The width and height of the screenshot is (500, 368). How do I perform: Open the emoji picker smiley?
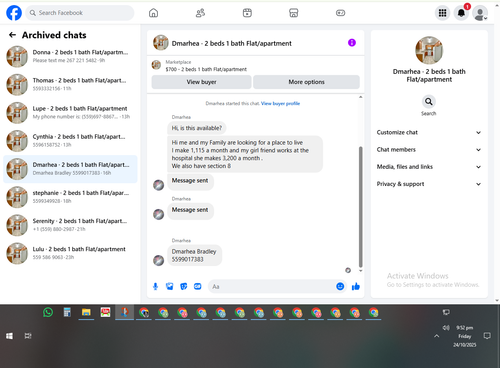pyautogui.click(x=340, y=286)
